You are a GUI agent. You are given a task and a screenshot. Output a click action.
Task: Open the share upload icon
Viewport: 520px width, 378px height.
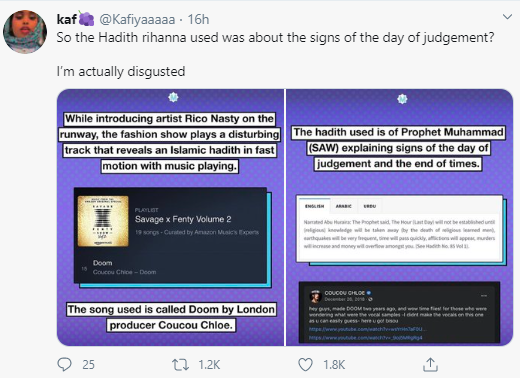430,364
